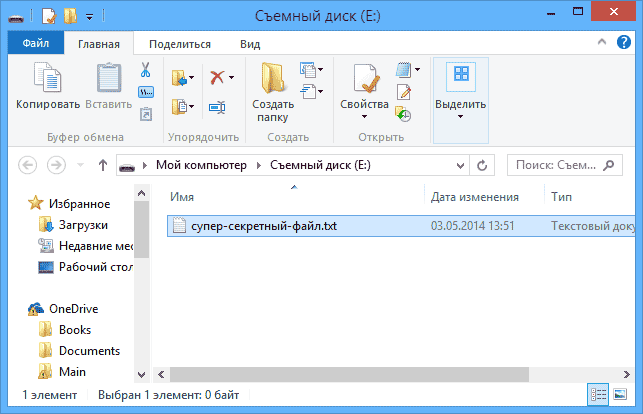Click the Cut scissors icon

[145, 70]
